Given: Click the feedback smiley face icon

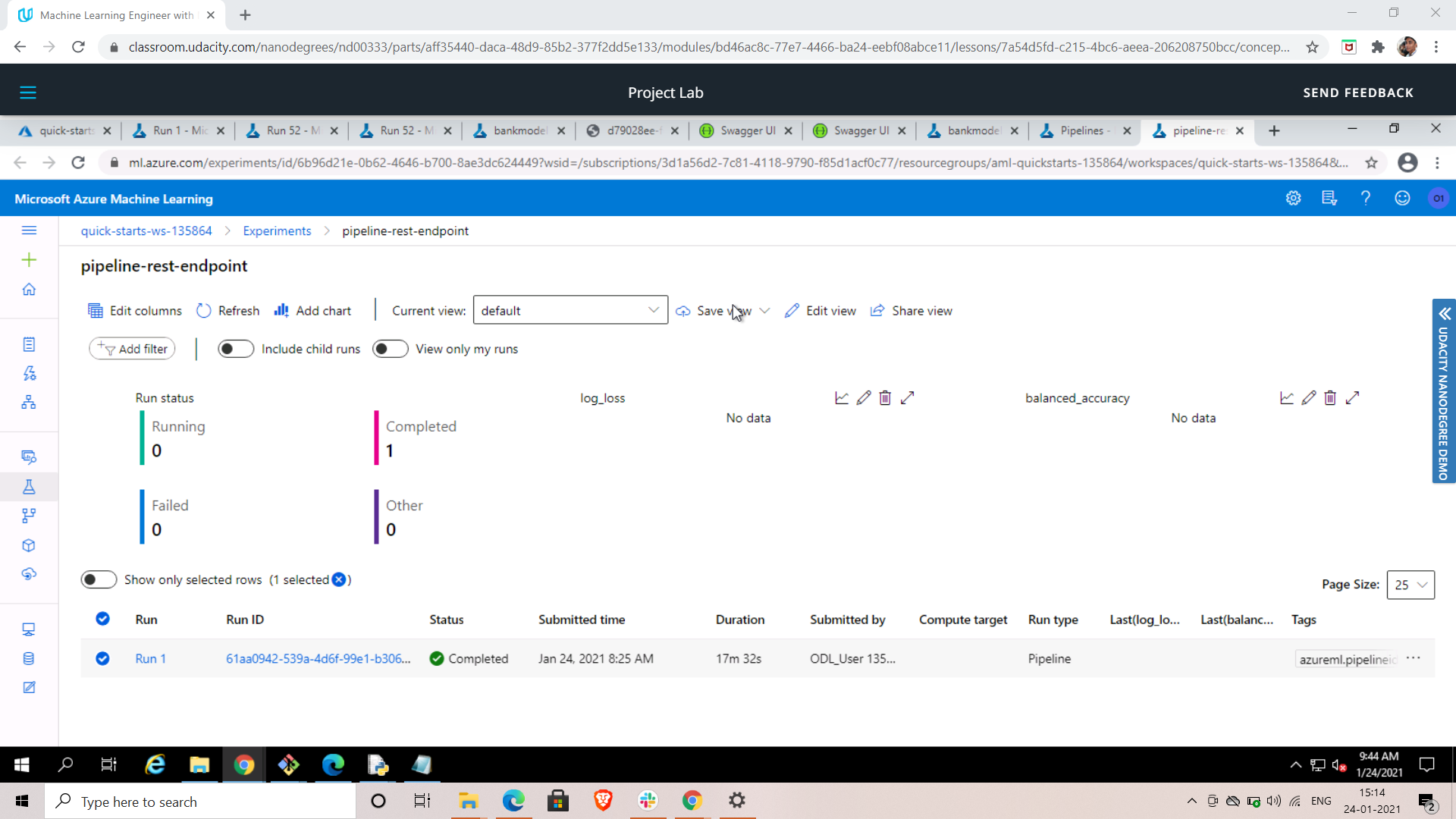Looking at the screenshot, I should pyautogui.click(x=1402, y=199).
